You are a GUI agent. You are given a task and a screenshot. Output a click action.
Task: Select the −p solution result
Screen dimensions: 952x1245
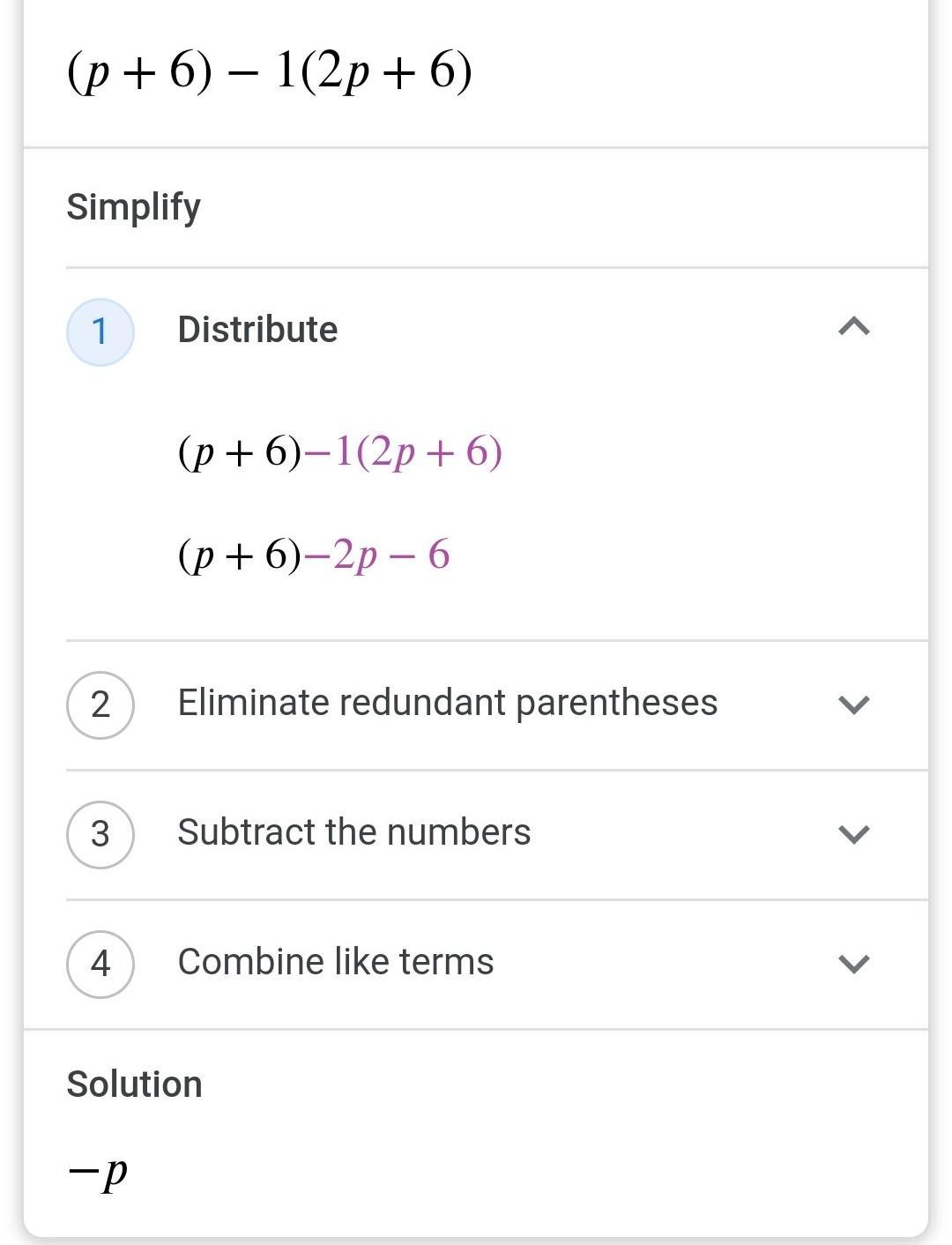click(98, 1173)
